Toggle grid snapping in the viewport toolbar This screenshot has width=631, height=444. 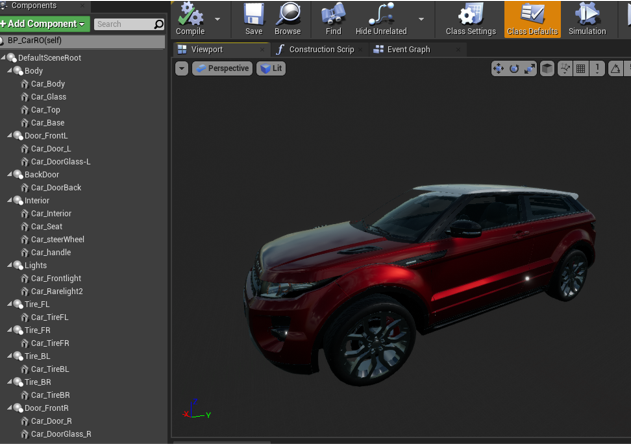[x=581, y=69]
